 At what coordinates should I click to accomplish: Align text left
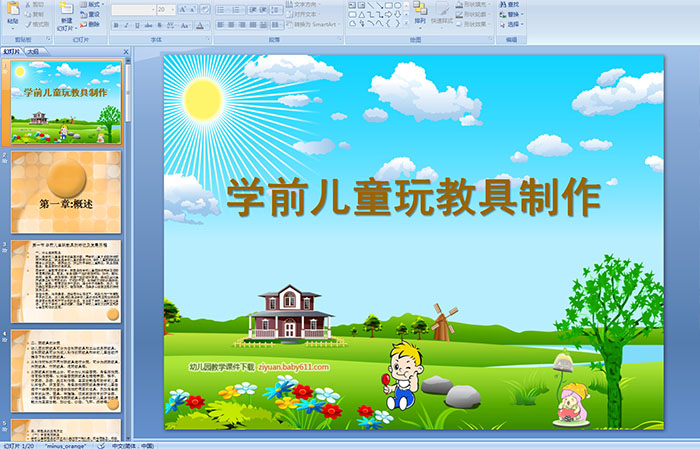(221, 25)
